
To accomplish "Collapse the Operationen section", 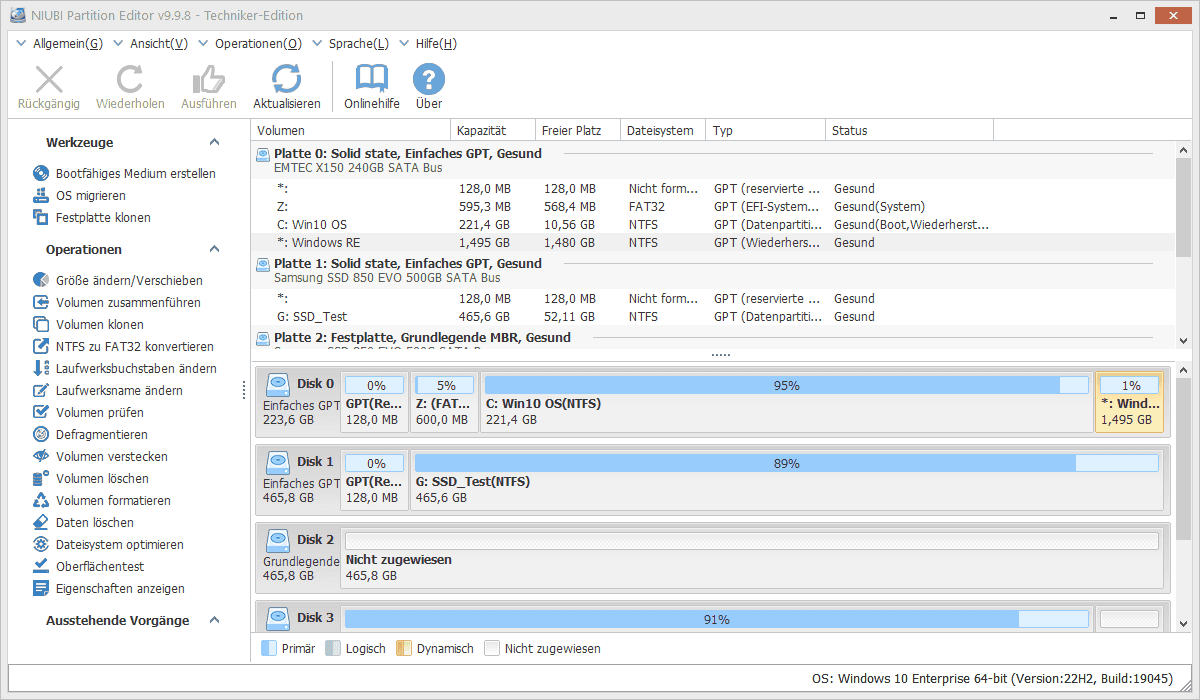I will [214, 249].
